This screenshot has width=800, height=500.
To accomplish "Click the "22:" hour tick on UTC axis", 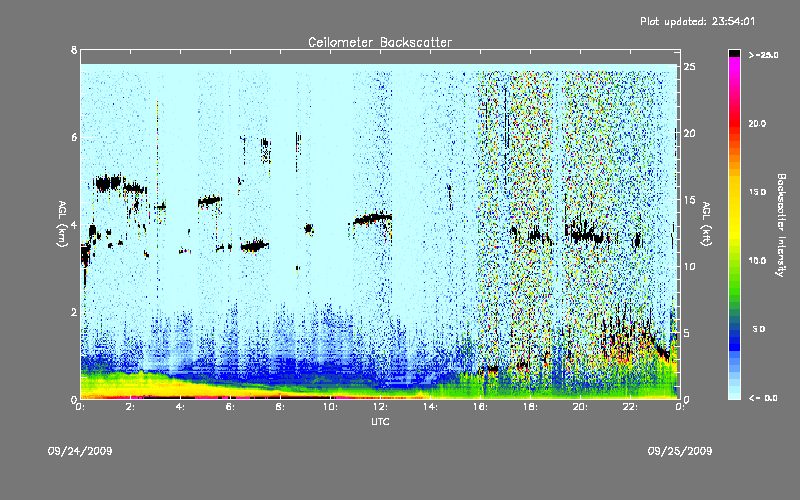I will click(x=631, y=407).
